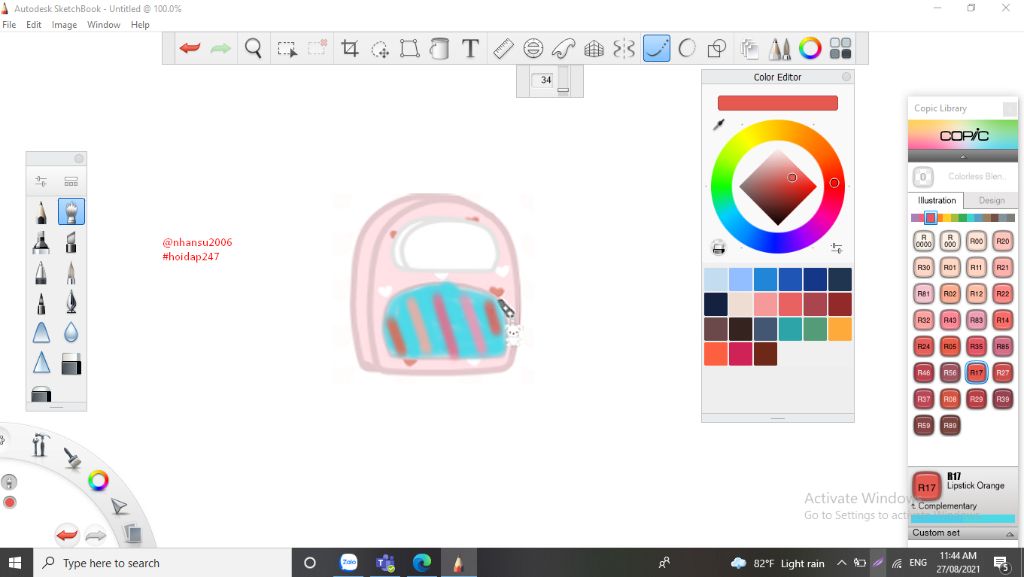Pick the teal swatch in the Color Editor palette
Screen dimensions: 1024x577
point(790,329)
